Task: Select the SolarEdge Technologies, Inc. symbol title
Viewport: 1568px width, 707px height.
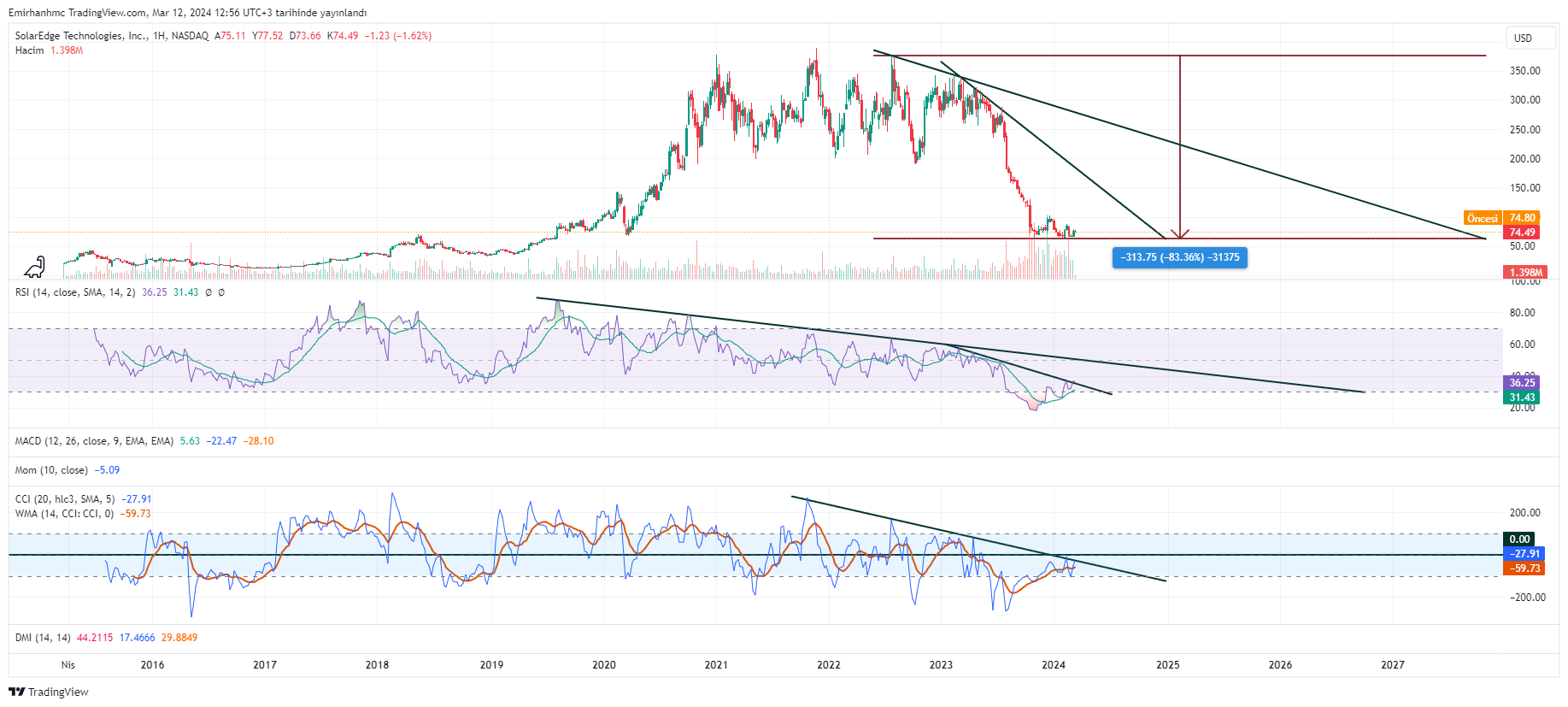Action: pyautogui.click(x=81, y=36)
